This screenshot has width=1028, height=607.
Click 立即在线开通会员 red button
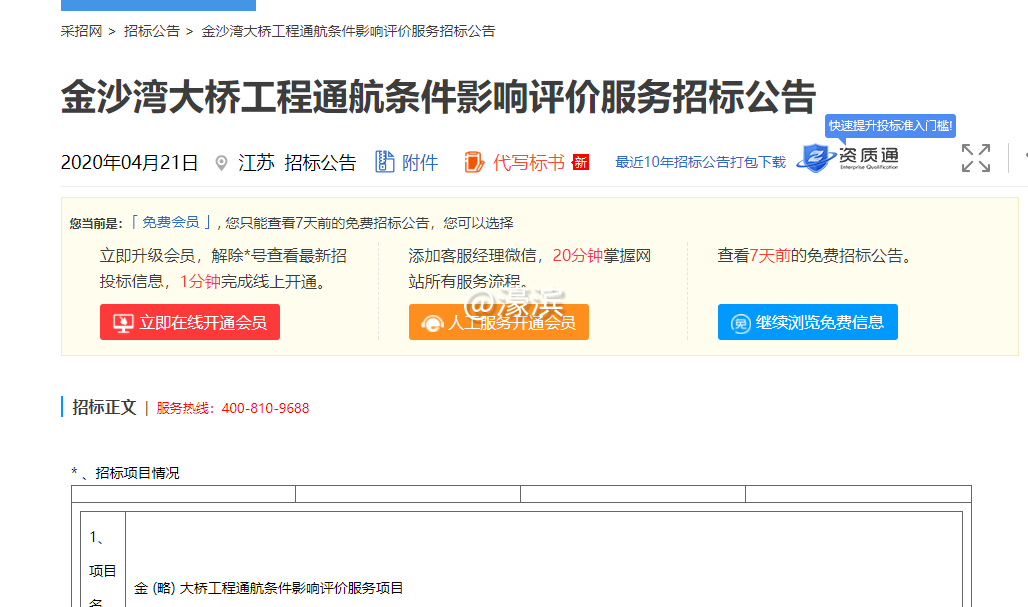coord(190,322)
